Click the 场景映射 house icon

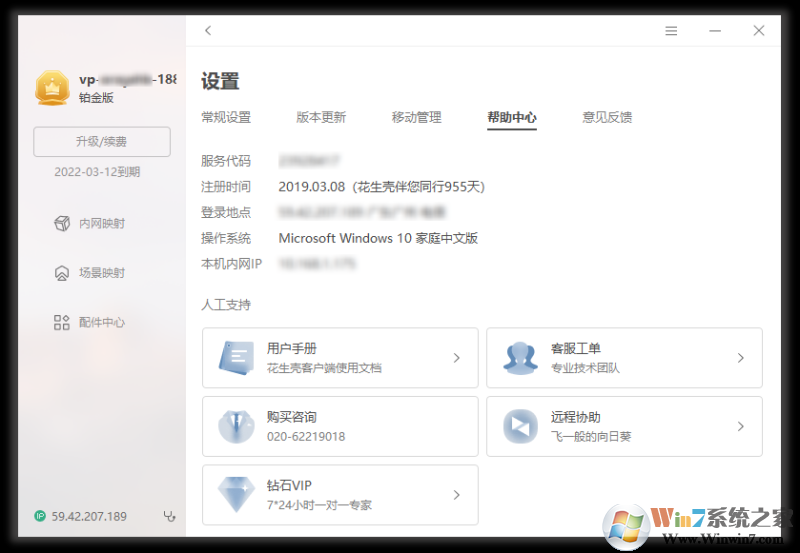[62, 273]
